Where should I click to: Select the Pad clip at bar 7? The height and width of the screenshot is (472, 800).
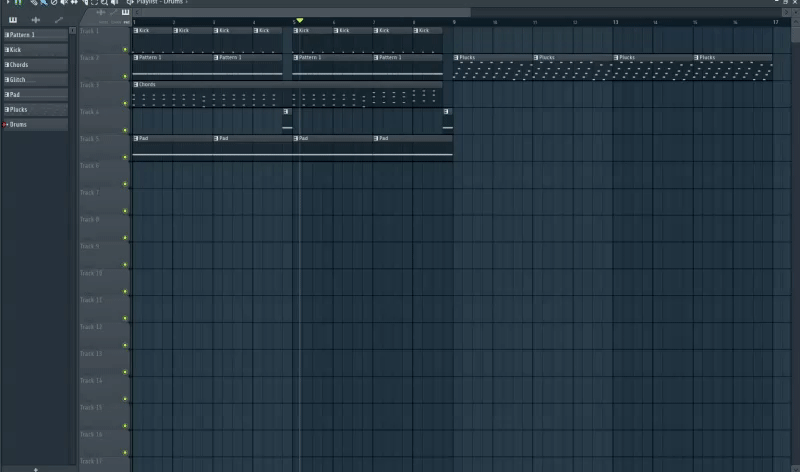(413, 148)
